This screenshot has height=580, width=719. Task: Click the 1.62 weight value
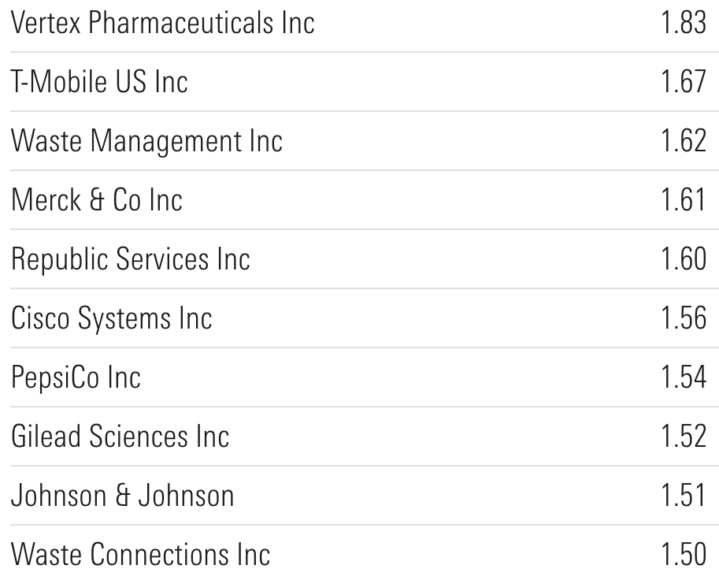684,141
